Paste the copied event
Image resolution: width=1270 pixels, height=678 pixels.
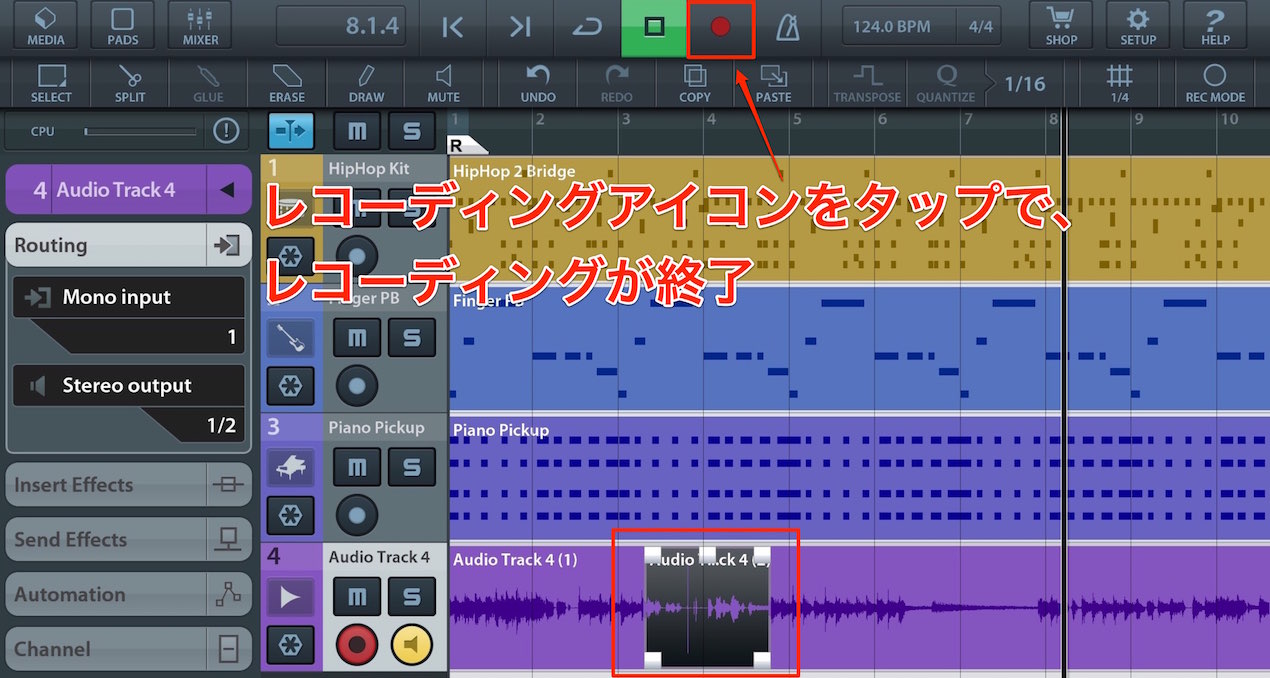coord(773,83)
